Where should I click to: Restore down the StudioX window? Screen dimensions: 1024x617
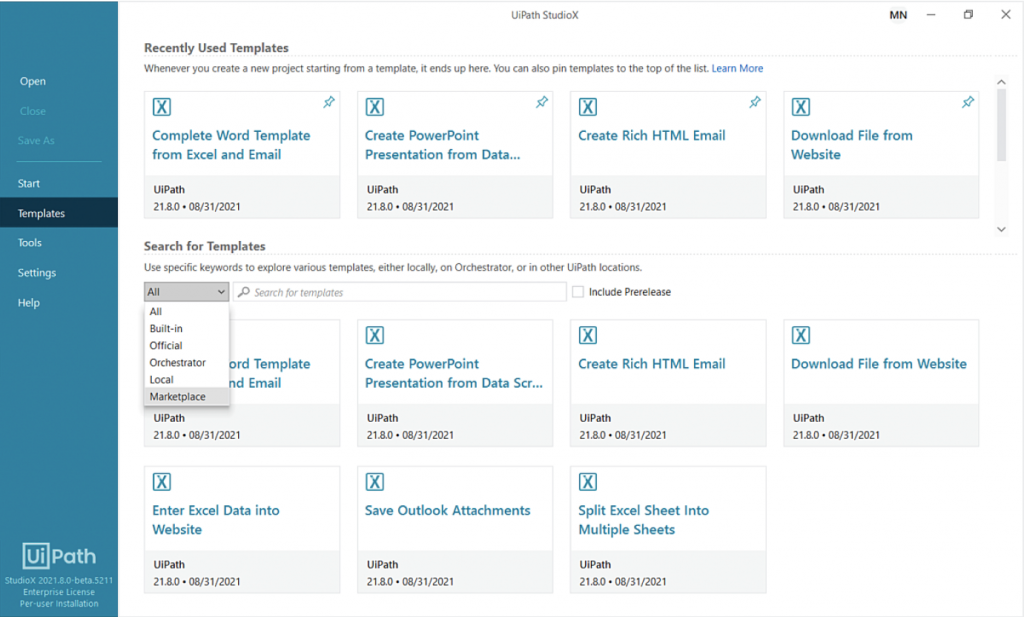pyautogui.click(x=968, y=15)
